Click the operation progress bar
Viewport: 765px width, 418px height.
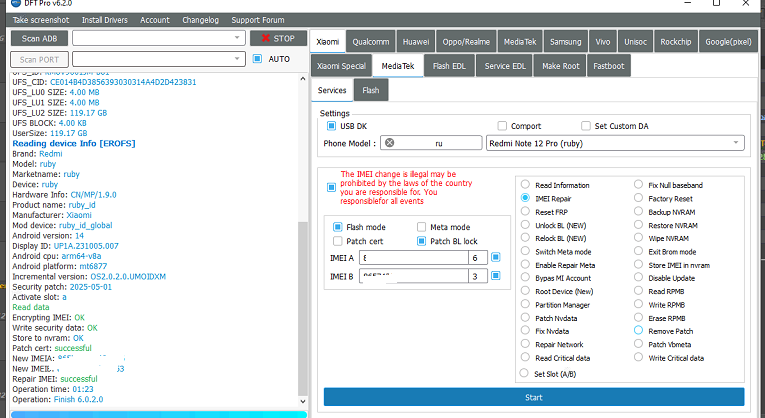pyautogui.click(x=159, y=415)
